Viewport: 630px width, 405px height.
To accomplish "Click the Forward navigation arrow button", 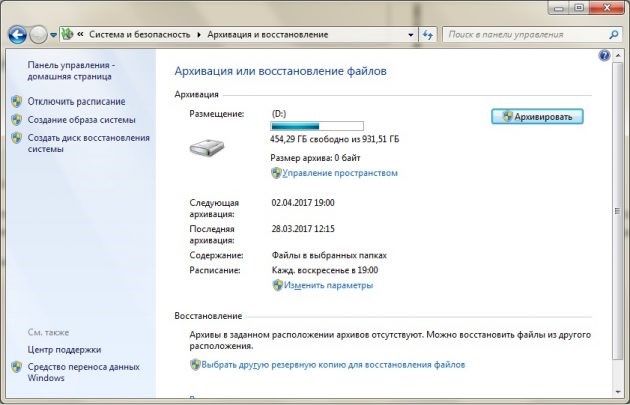I will click(39, 35).
